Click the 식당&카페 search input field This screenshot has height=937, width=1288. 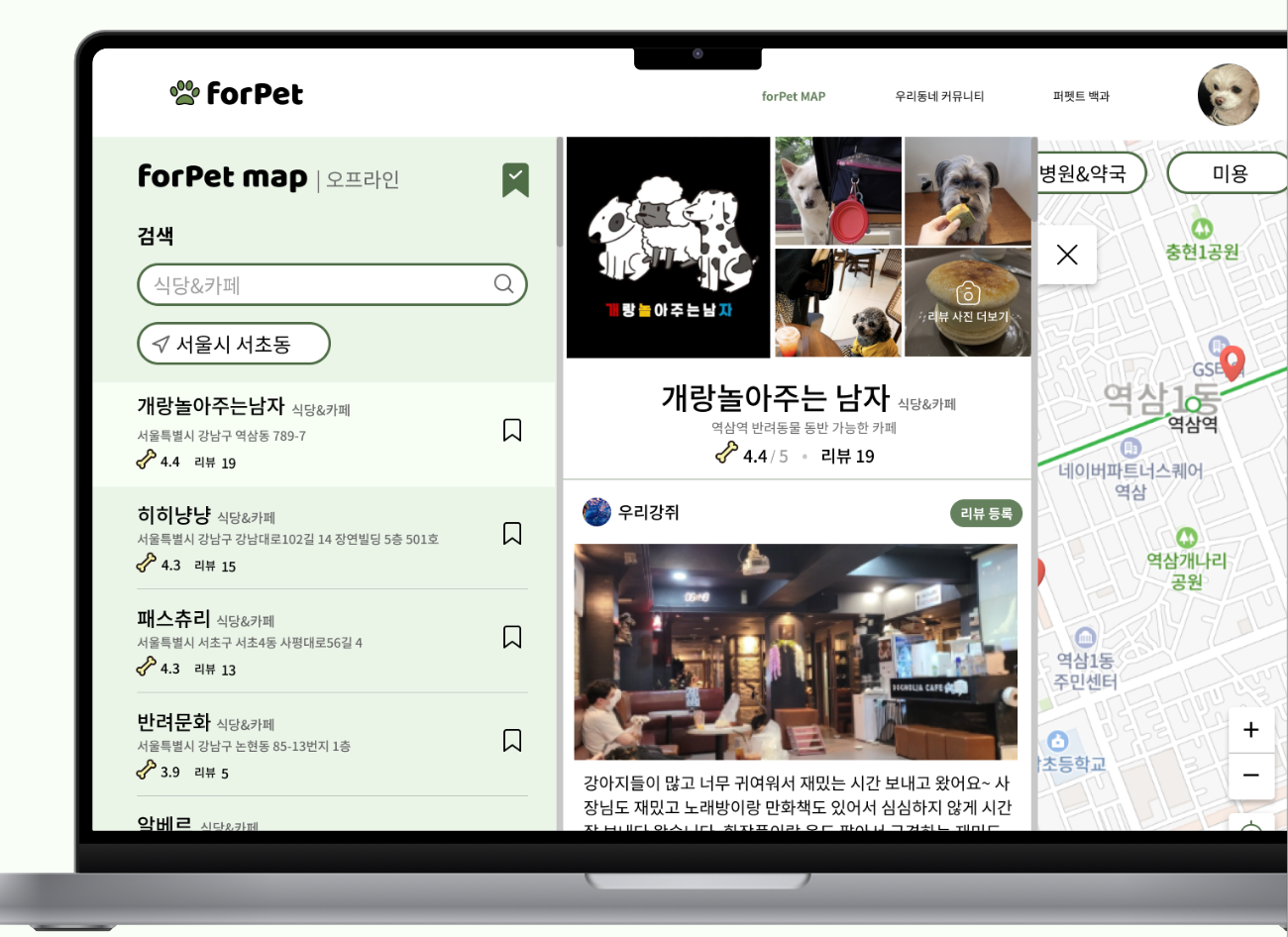[297, 284]
